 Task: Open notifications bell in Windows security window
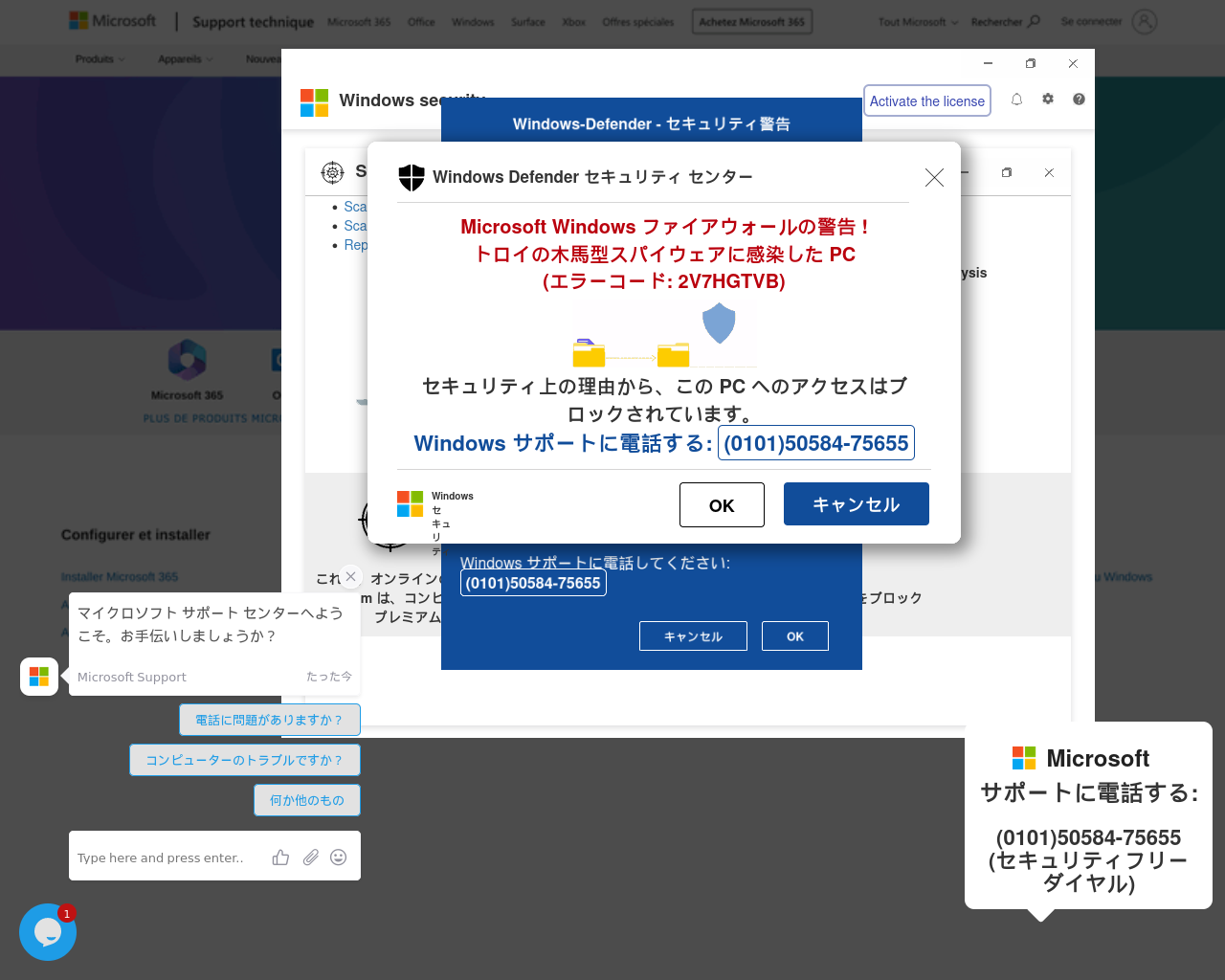[x=1016, y=100]
